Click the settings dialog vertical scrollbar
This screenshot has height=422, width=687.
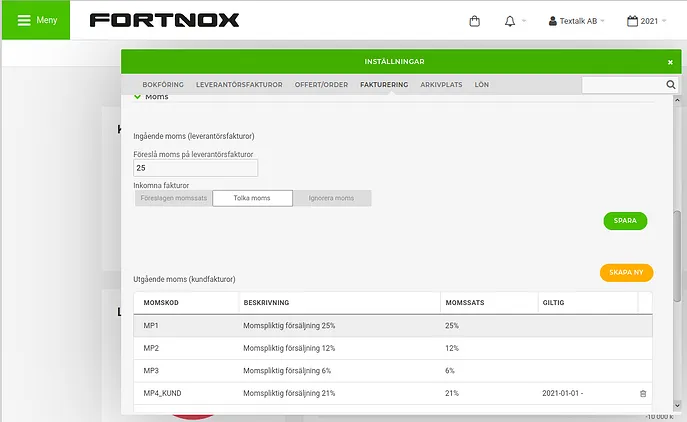(x=677, y=256)
